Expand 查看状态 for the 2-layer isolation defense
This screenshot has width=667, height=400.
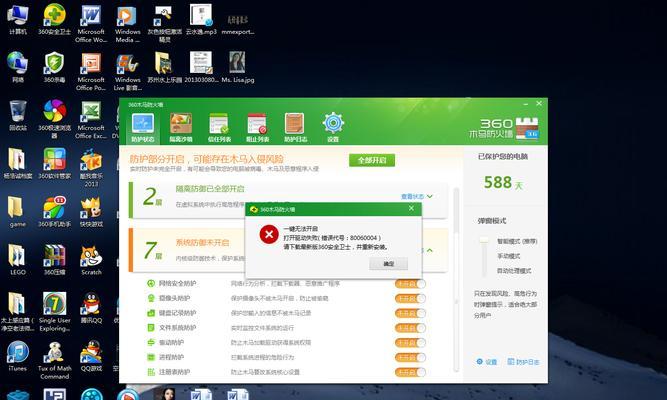pyautogui.click(x=416, y=197)
